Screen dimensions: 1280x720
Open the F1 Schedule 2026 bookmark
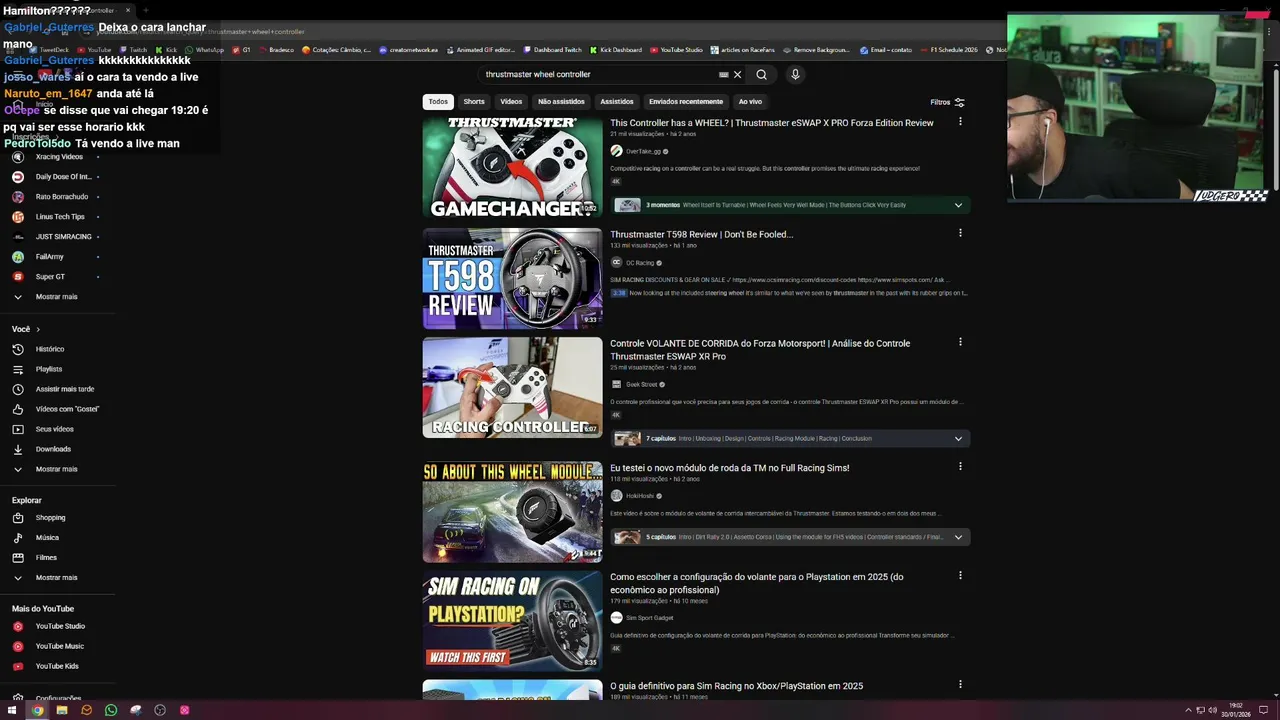[949, 49]
